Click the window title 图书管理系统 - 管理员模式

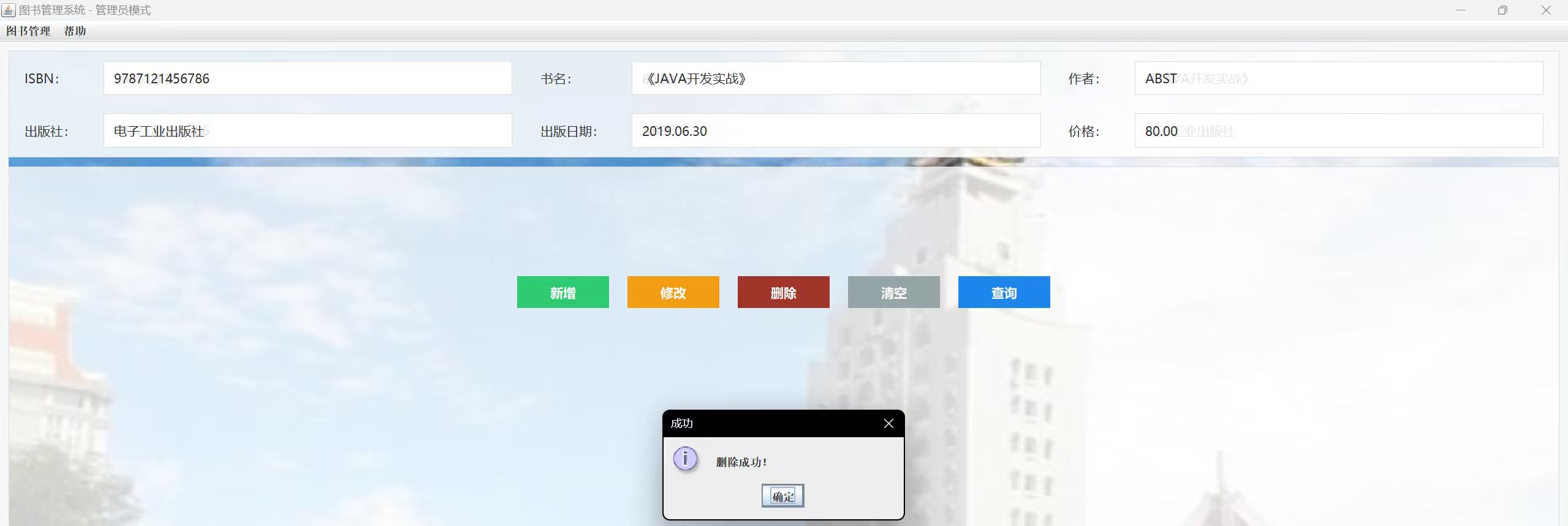(x=85, y=10)
